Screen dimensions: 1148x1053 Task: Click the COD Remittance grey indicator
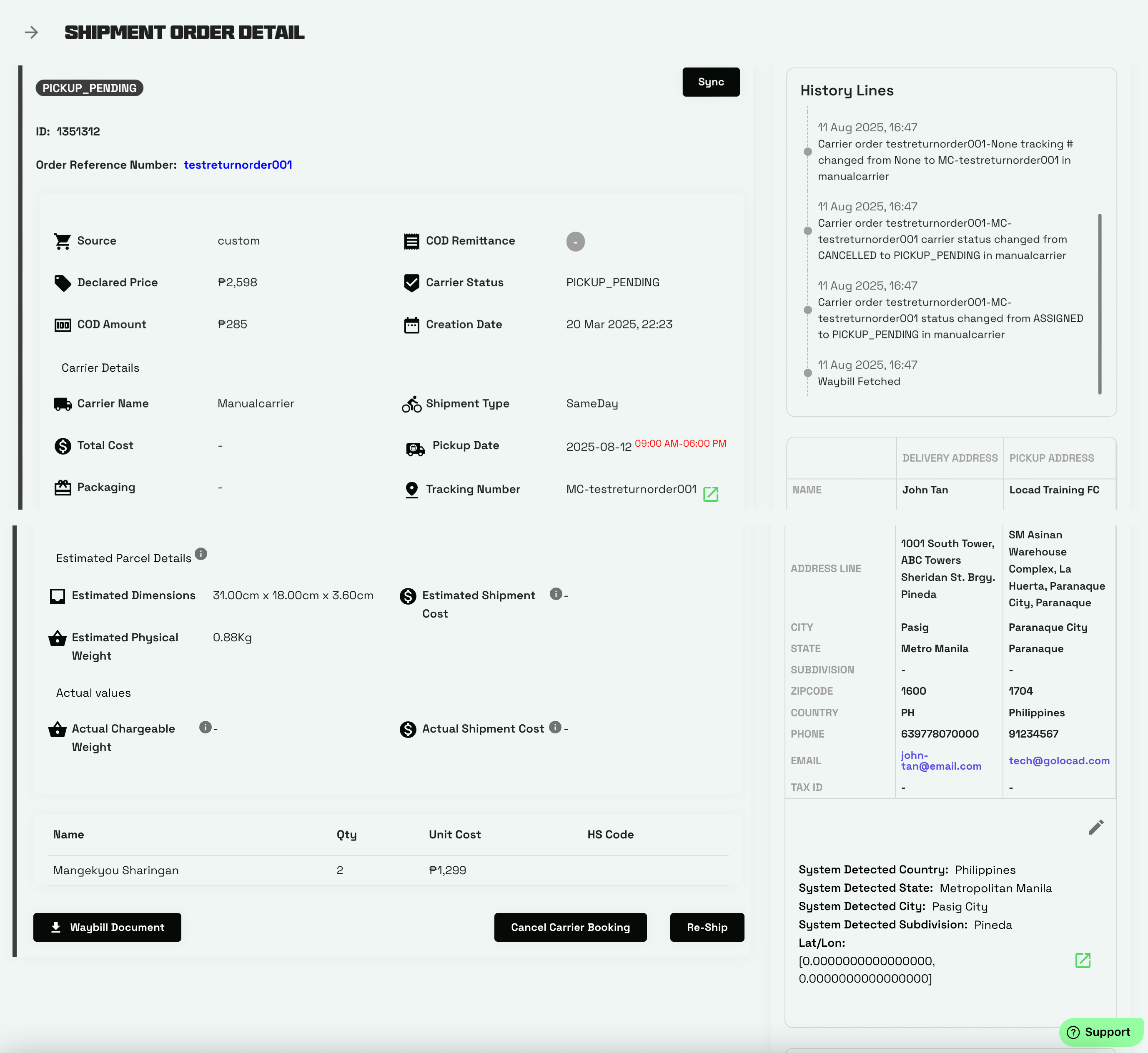(x=575, y=241)
